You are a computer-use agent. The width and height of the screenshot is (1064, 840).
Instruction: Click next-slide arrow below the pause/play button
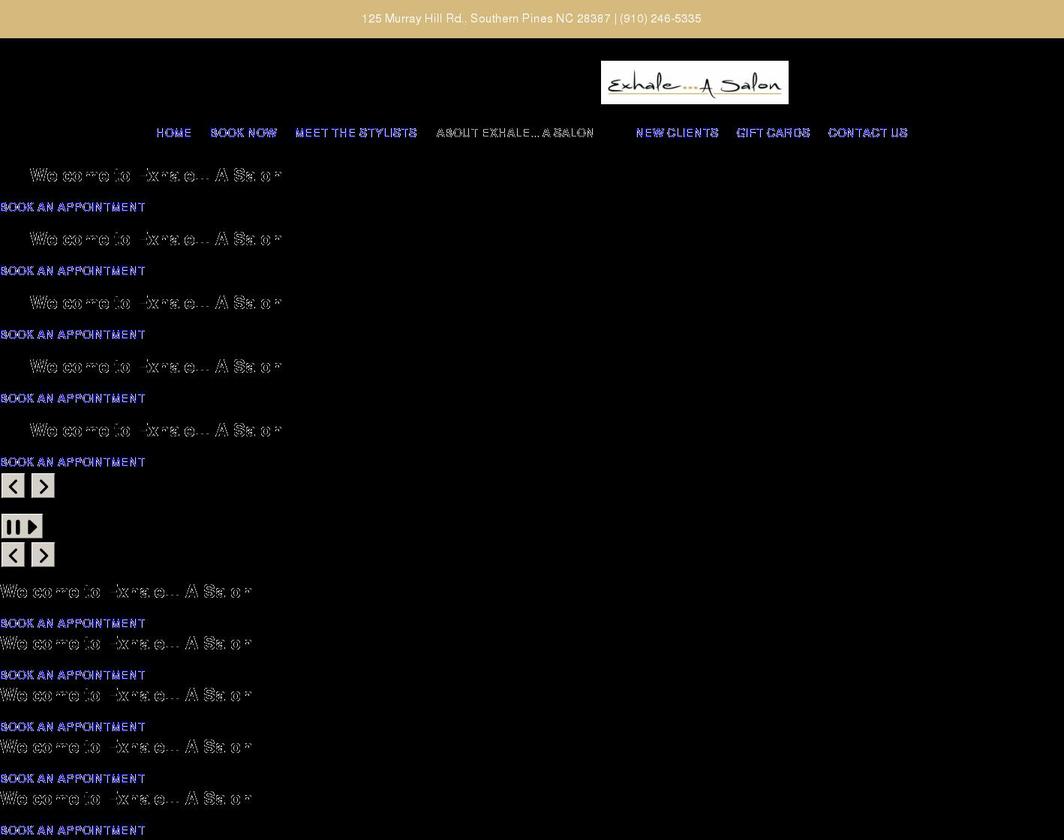pyautogui.click(x=43, y=555)
